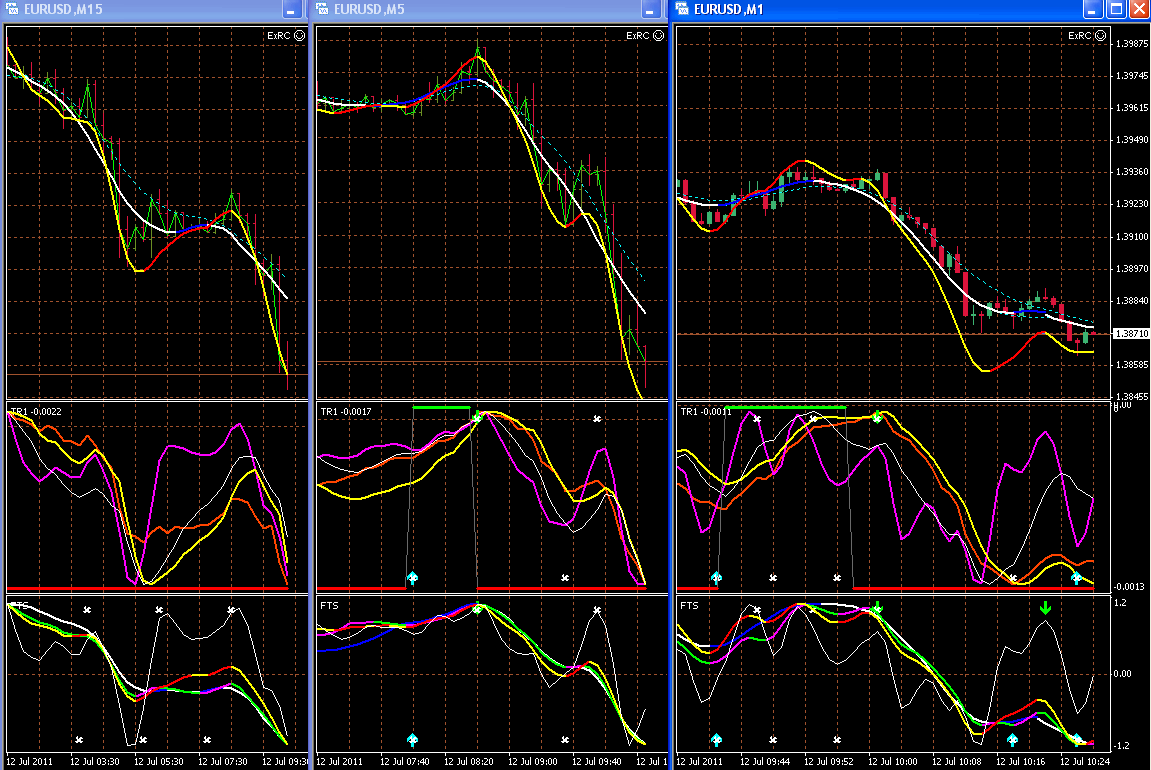The width and height of the screenshot is (1151, 770).
Task: Click the ExRC smiley face in the M15 chart
Action: [x=299, y=35]
